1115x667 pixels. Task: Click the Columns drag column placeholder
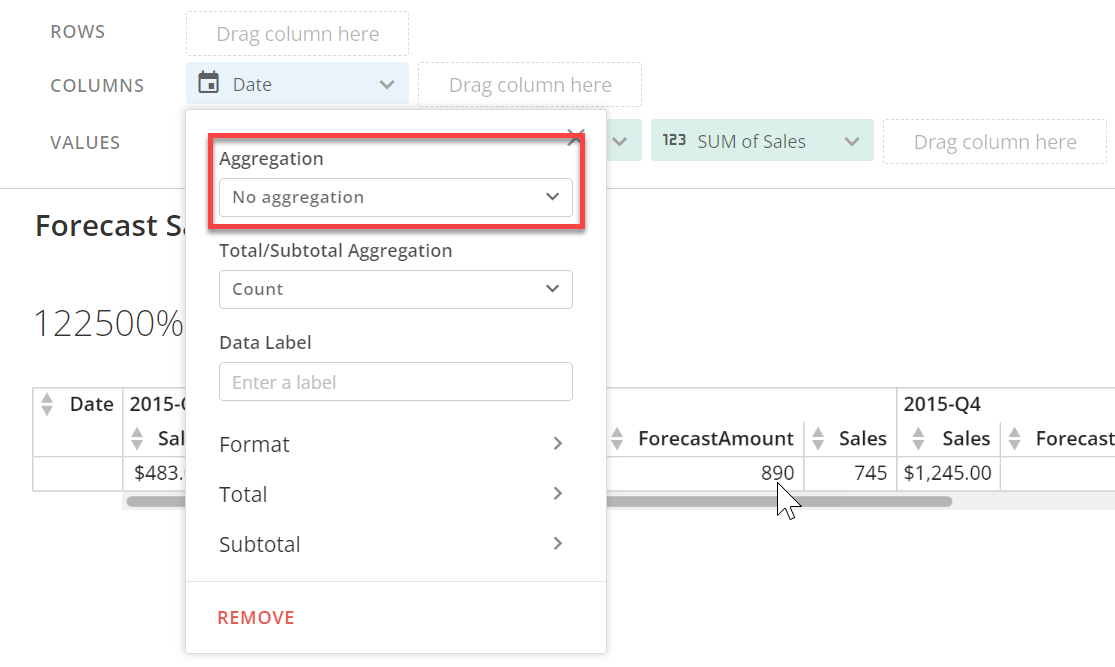tap(529, 85)
